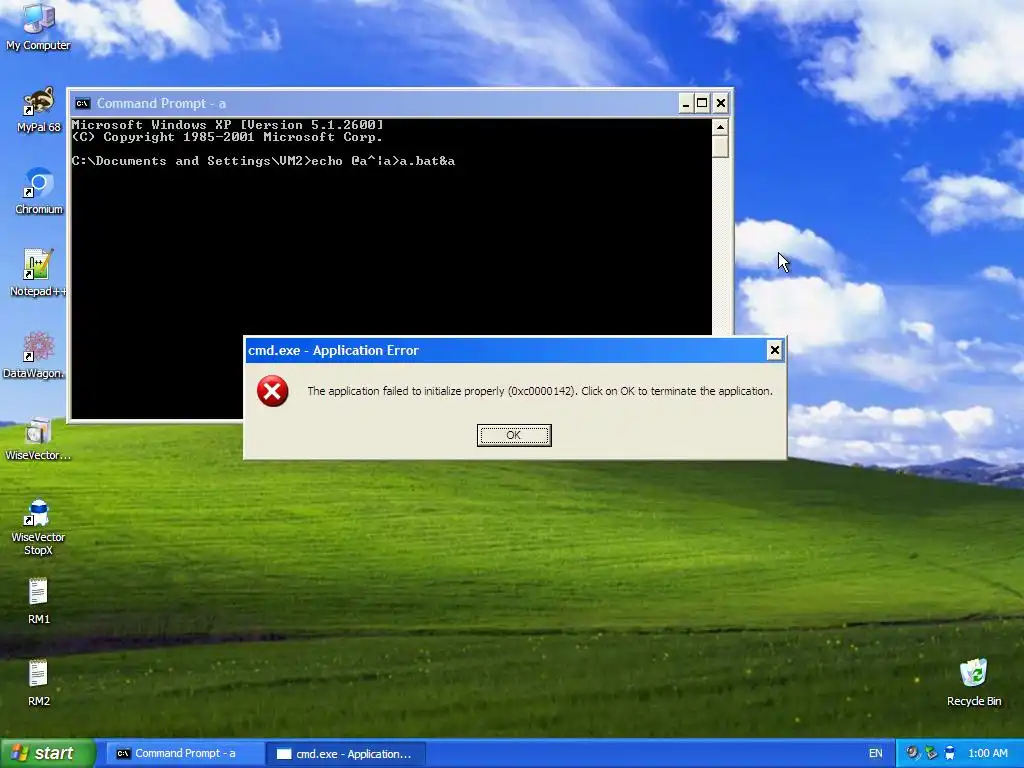Switch to cmd.exe Application taskbar button
This screenshot has height=768, width=1024.
coord(346,754)
